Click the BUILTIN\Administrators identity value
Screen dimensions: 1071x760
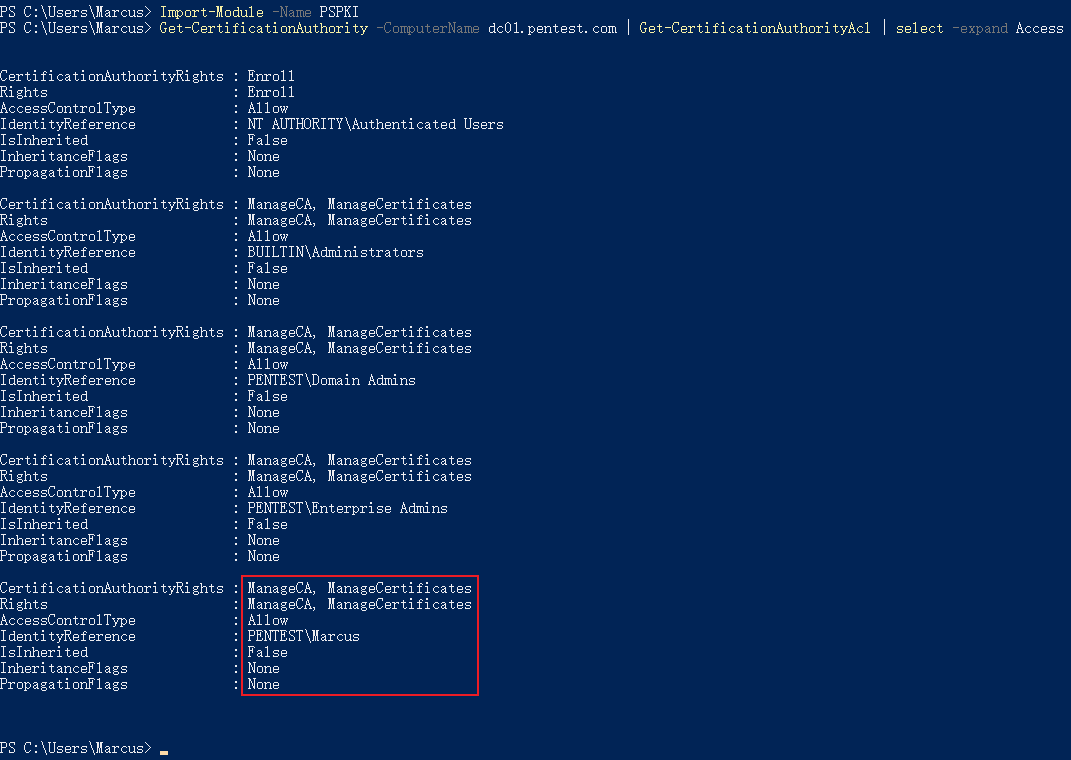(335, 253)
